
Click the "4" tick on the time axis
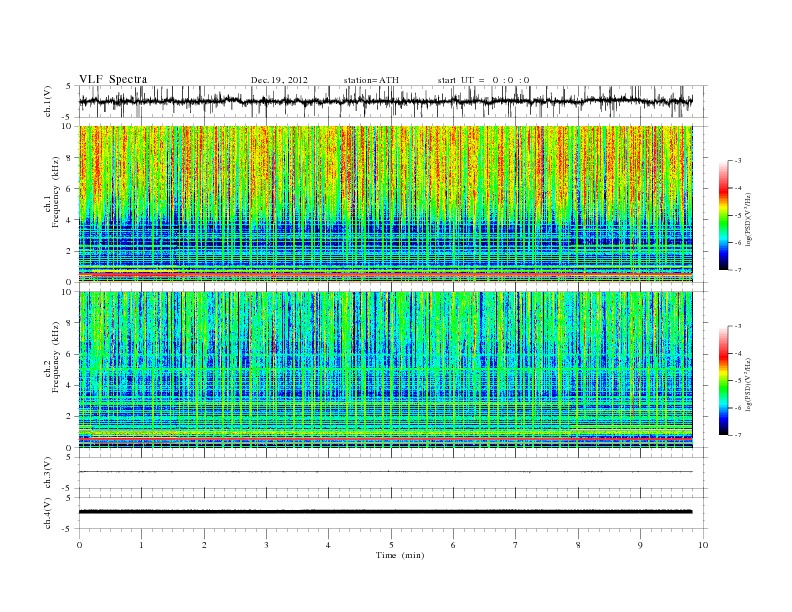tap(328, 545)
